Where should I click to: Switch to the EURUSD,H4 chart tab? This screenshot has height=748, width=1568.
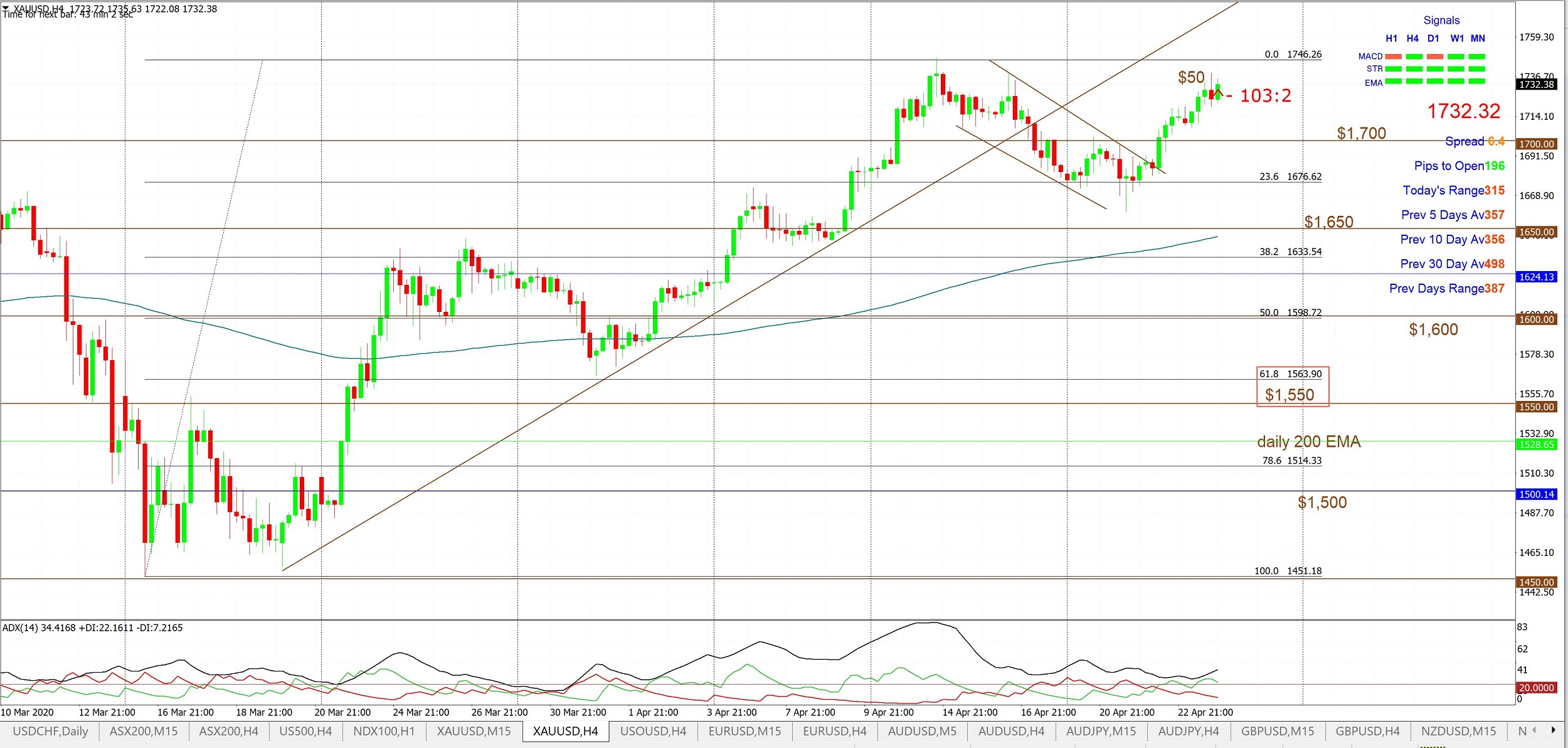(834, 731)
